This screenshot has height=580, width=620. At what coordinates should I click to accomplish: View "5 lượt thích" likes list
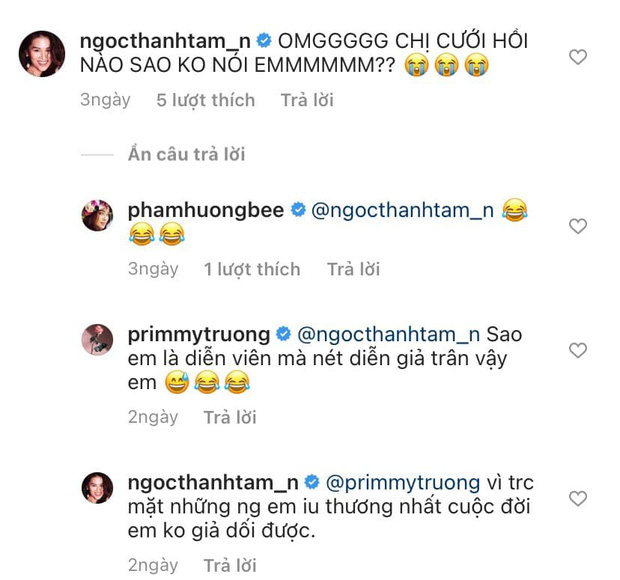[x=205, y=100]
